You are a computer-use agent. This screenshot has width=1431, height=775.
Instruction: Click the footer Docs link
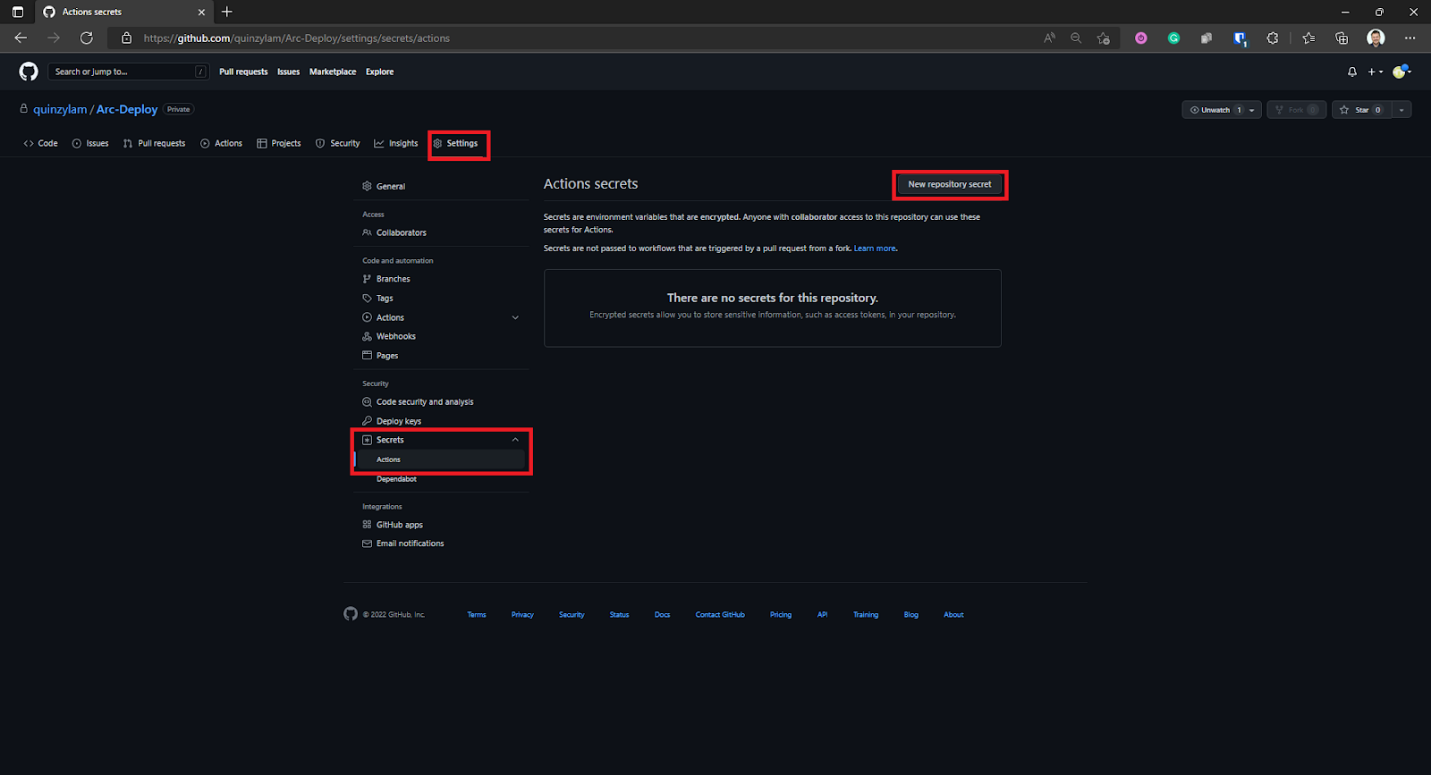(x=662, y=615)
